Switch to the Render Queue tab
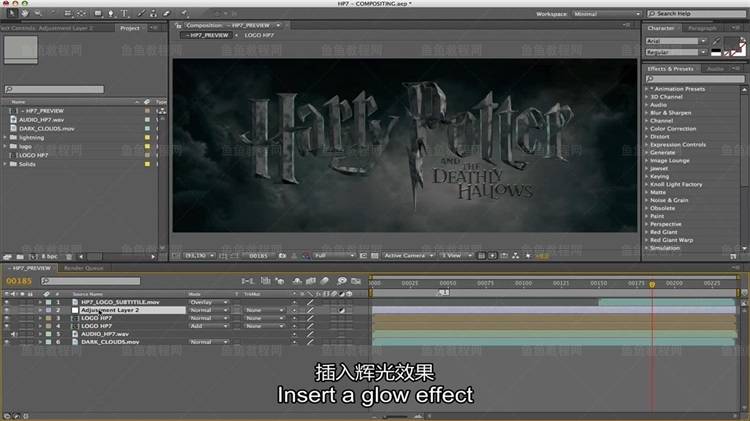750x421 pixels. (83, 268)
